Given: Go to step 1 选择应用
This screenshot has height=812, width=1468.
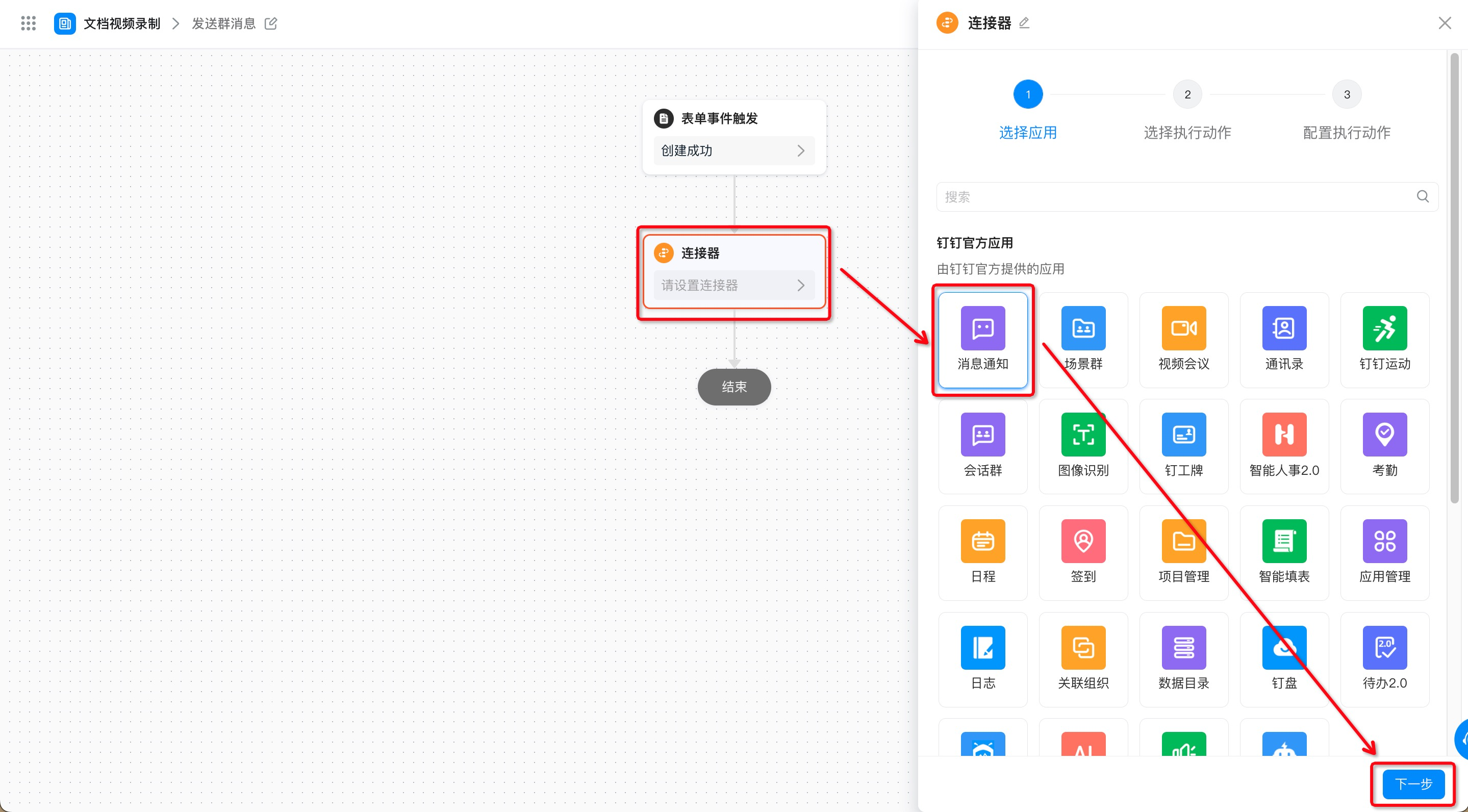Looking at the screenshot, I should tap(1028, 110).
